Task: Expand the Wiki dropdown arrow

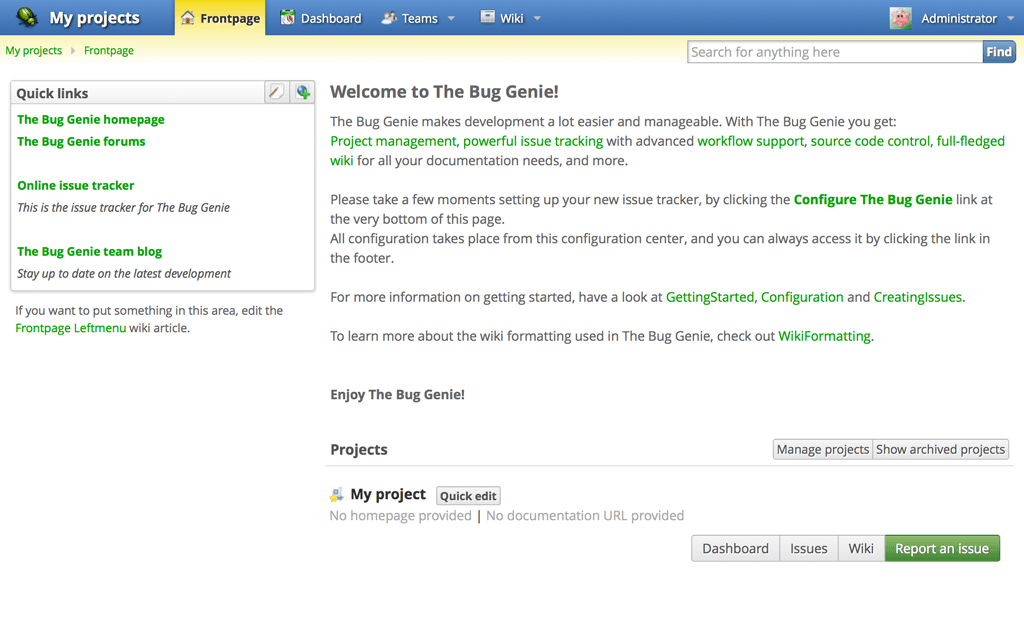Action: pyautogui.click(x=537, y=18)
